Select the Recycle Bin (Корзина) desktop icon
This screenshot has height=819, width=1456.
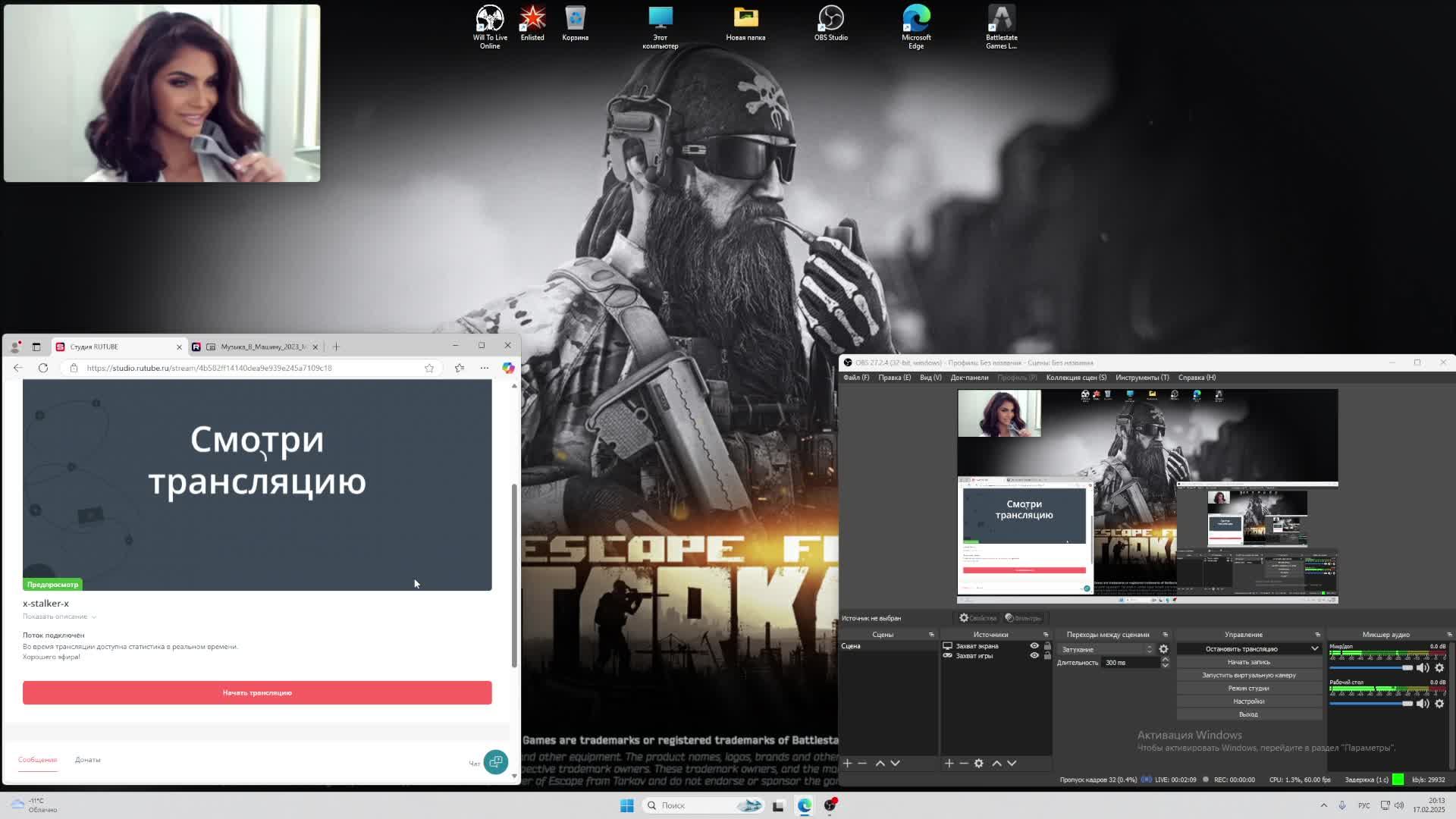click(x=575, y=23)
